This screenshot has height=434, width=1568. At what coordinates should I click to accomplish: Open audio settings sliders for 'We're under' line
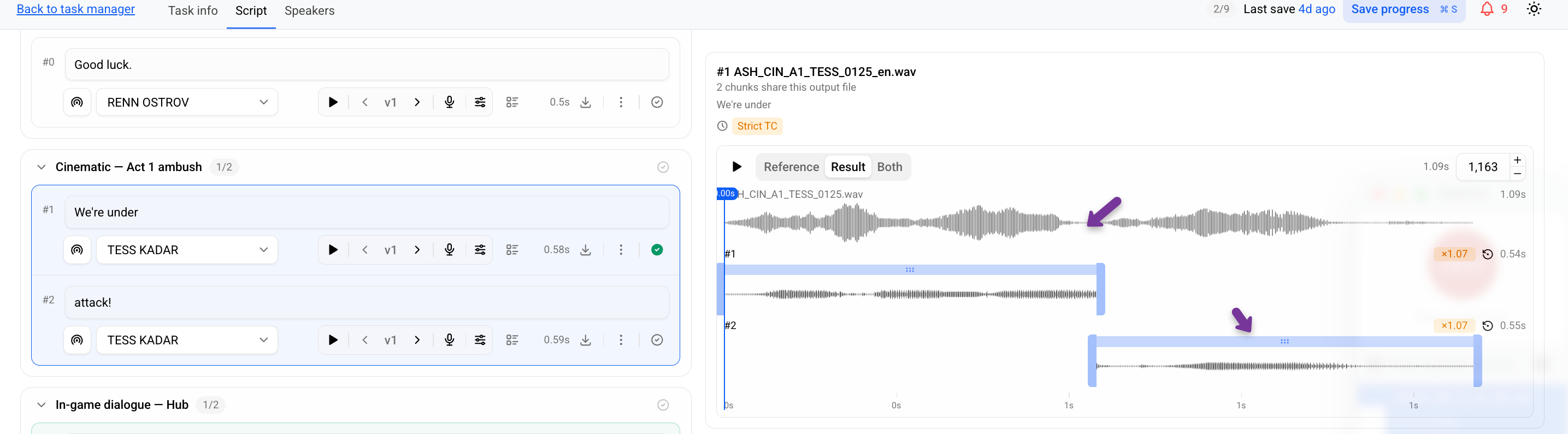coord(480,250)
